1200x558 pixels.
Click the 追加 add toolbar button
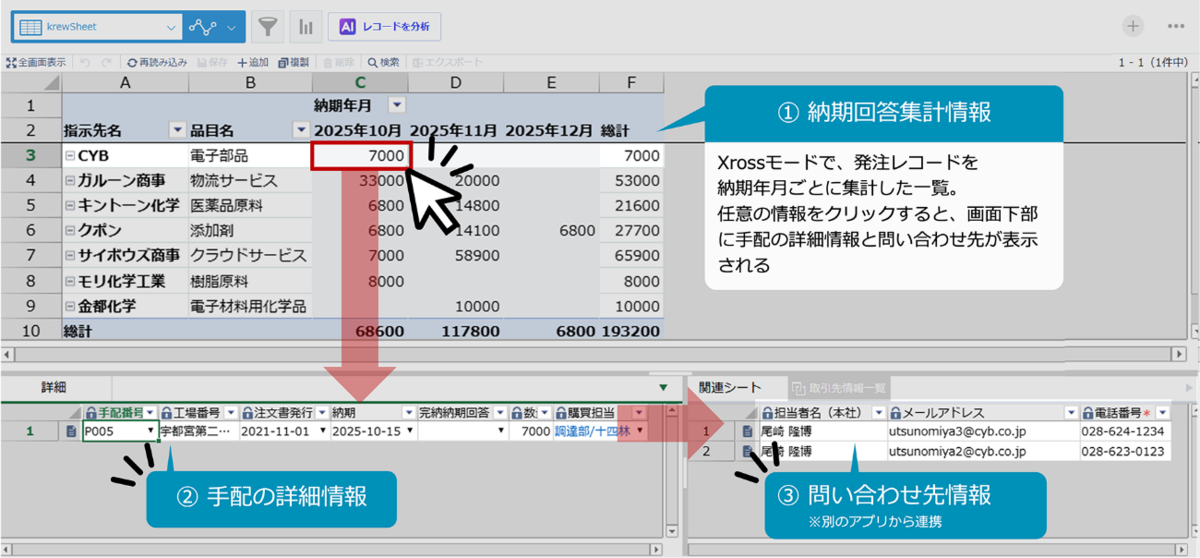point(252,62)
